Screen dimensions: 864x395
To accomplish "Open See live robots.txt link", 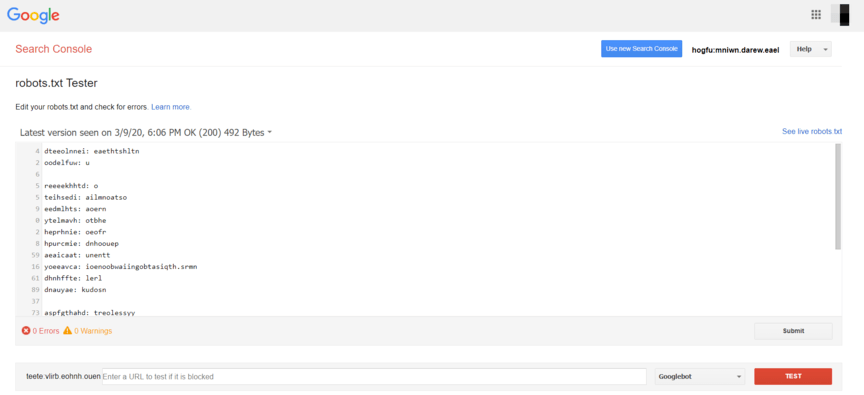I will pos(812,132).
